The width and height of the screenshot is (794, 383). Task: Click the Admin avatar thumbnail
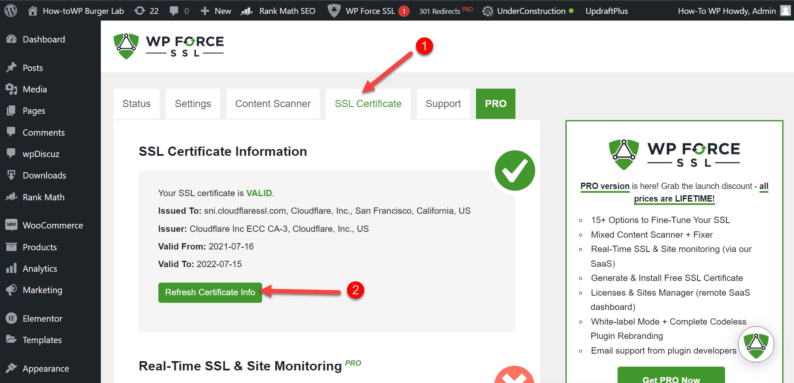tap(784, 11)
